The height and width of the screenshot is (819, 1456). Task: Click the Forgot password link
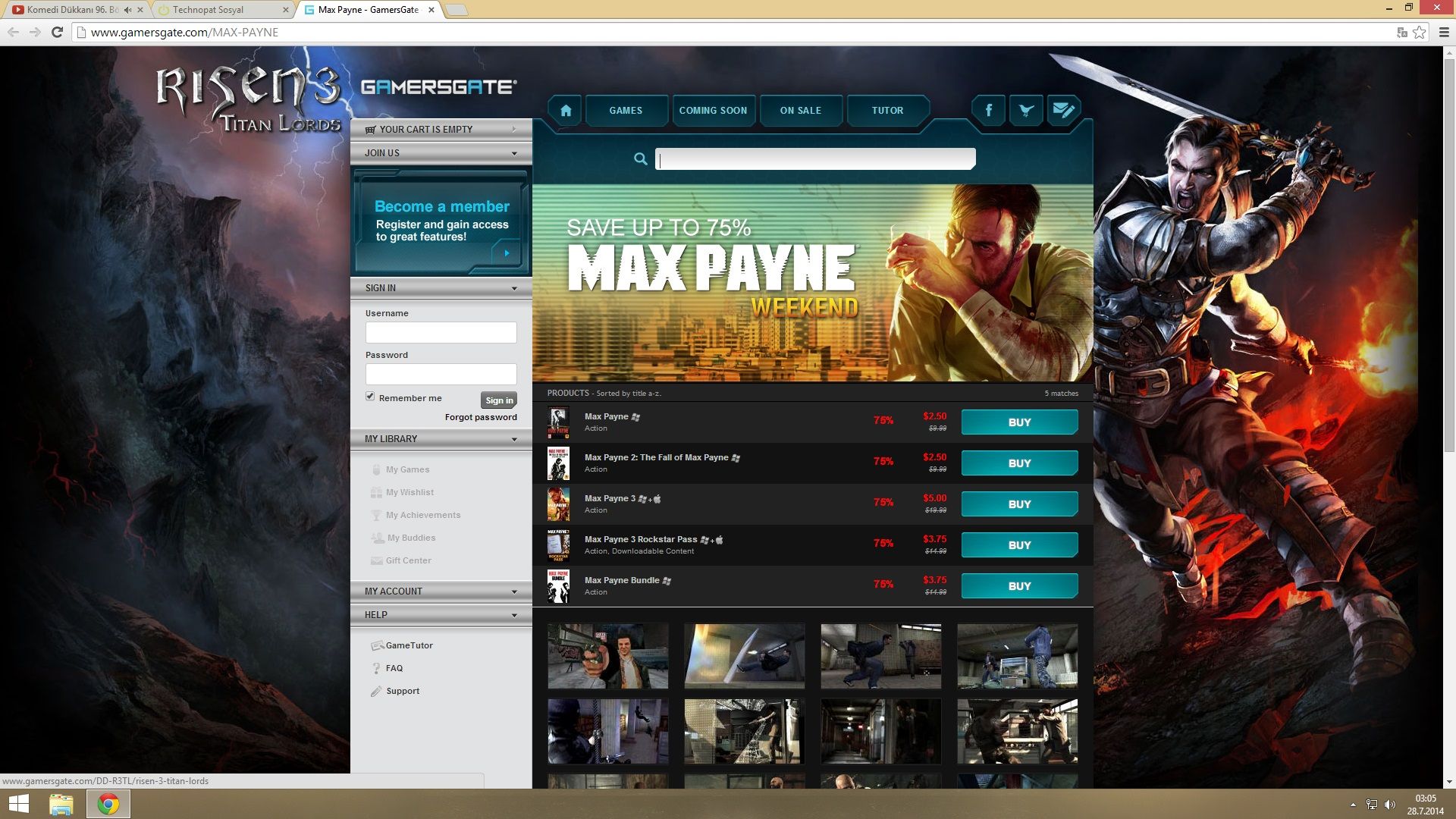481,417
